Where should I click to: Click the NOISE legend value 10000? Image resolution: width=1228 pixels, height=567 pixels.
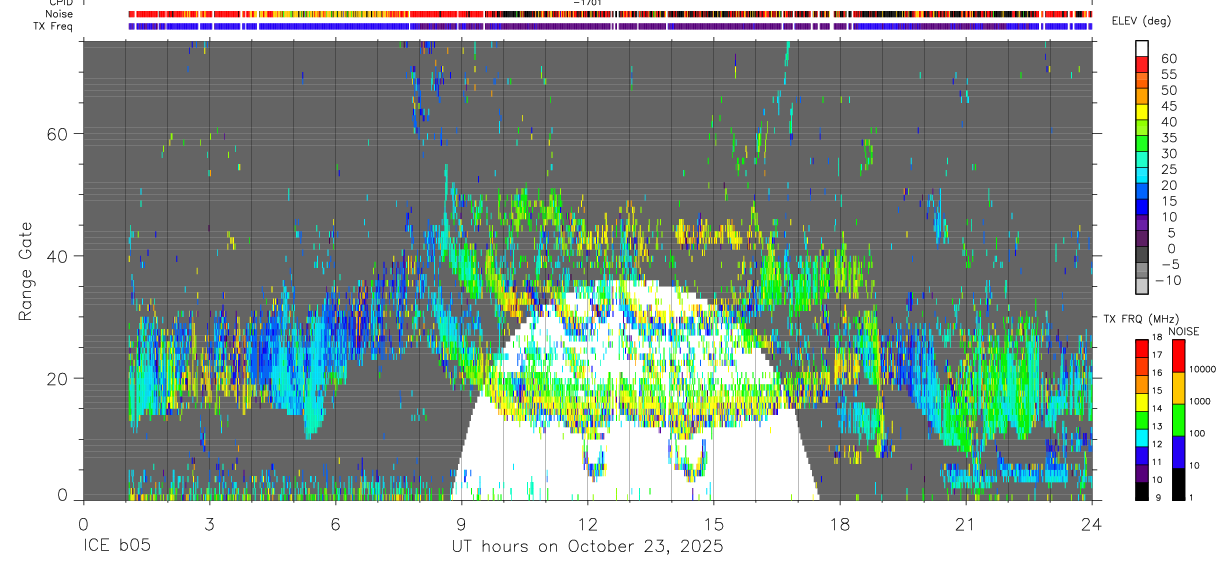point(1203,369)
